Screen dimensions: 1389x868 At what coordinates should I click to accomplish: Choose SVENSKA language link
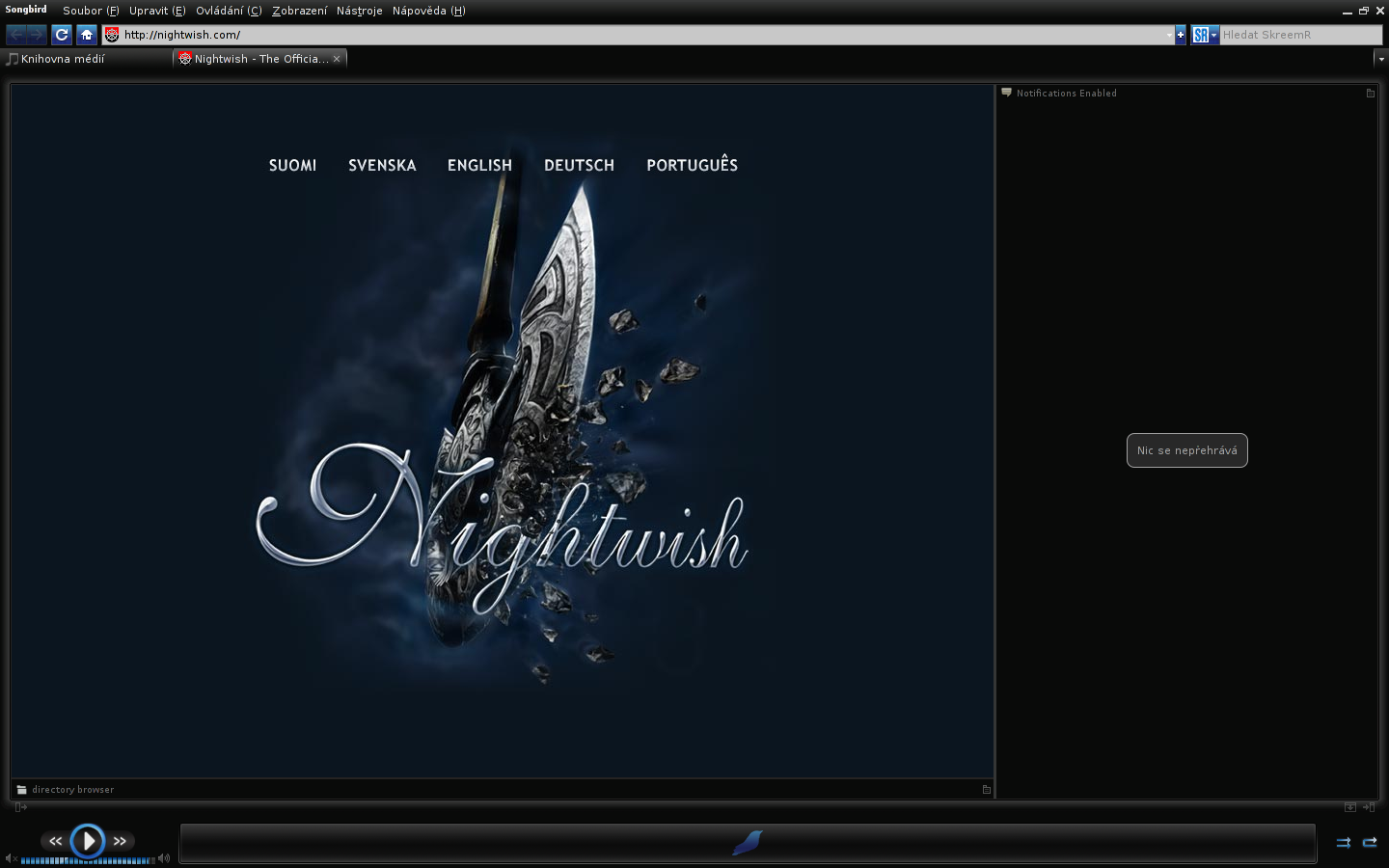[382, 165]
